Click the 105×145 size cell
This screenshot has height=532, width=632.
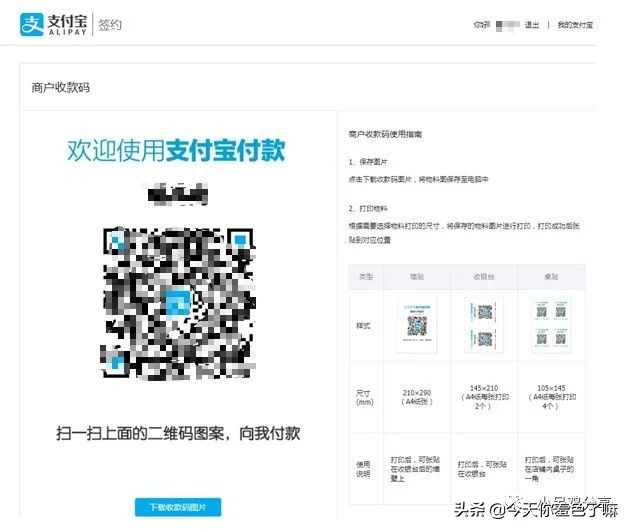pyautogui.click(x=551, y=397)
